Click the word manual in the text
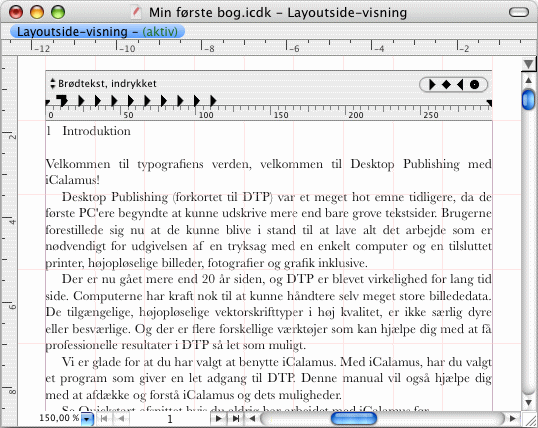This screenshot has height=428, width=538. point(362,378)
